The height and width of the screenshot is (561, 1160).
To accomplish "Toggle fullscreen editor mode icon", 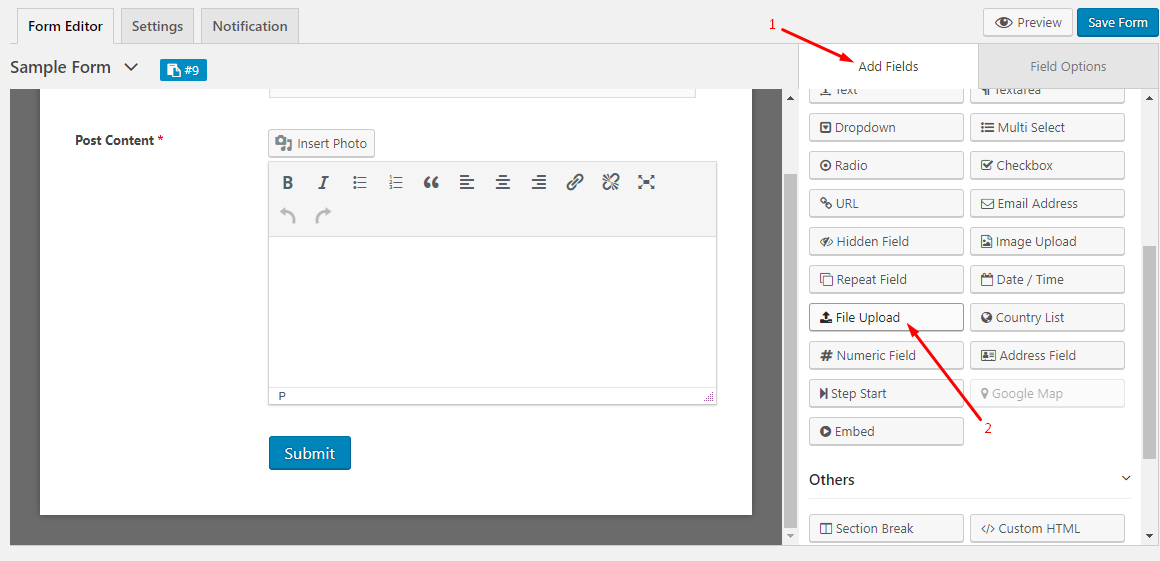I will [647, 182].
